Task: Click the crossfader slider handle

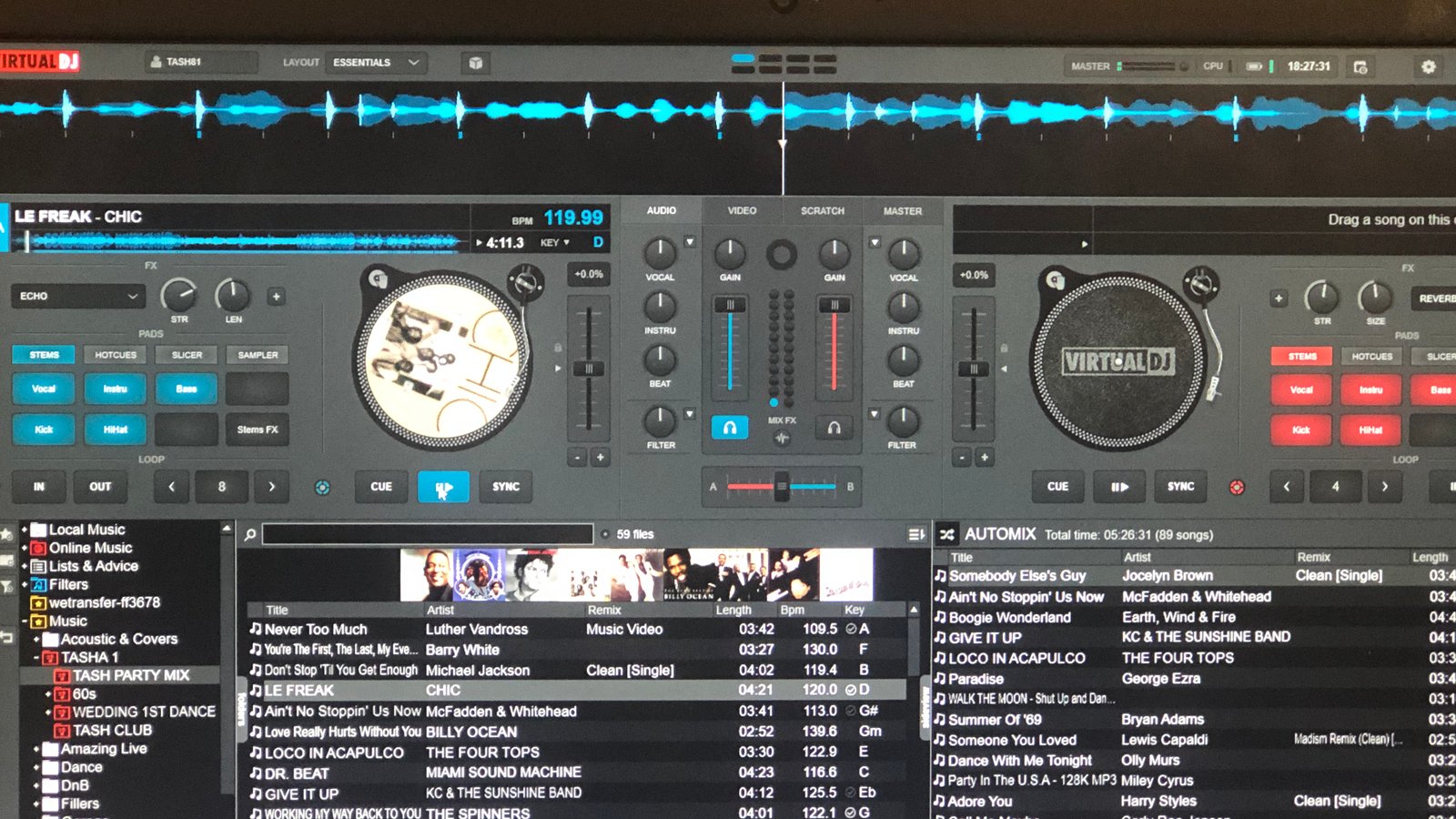Action: [781, 487]
